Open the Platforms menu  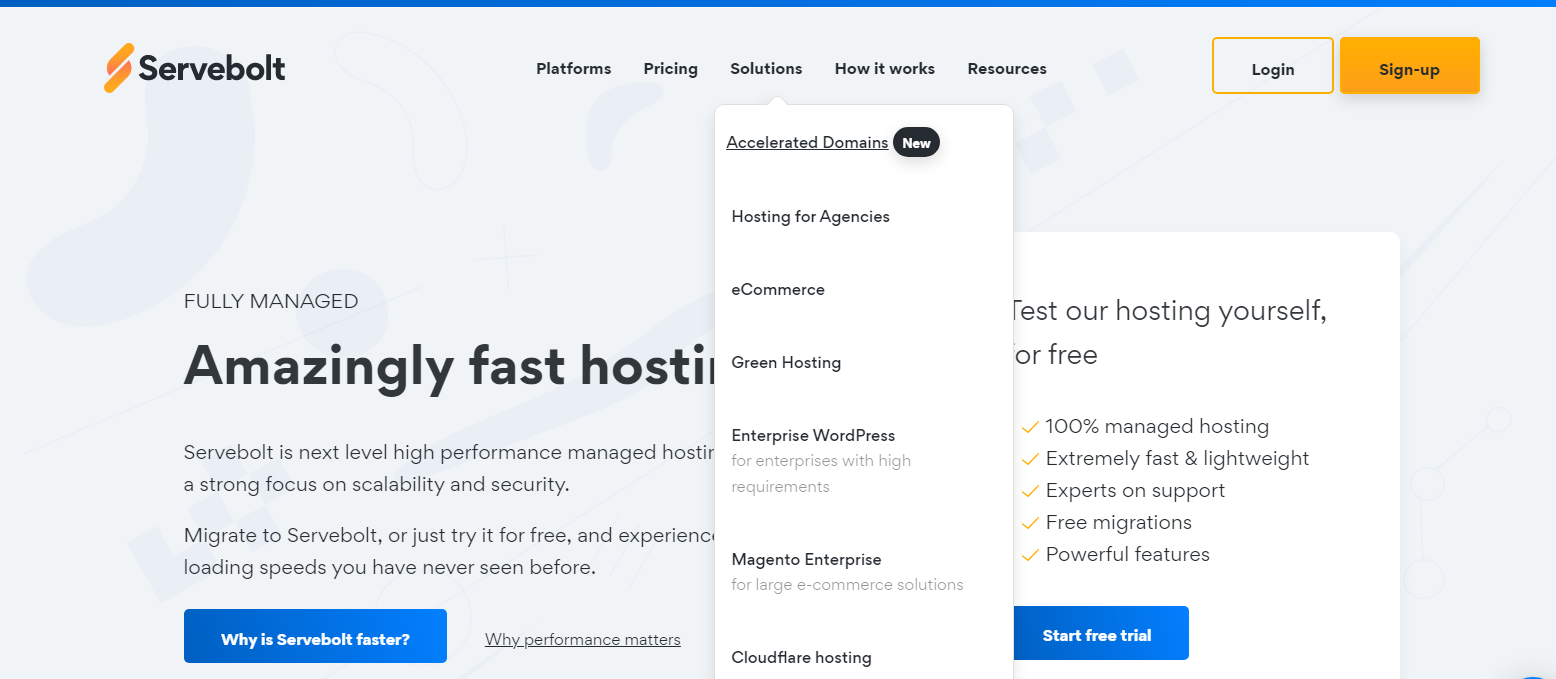(573, 69)
